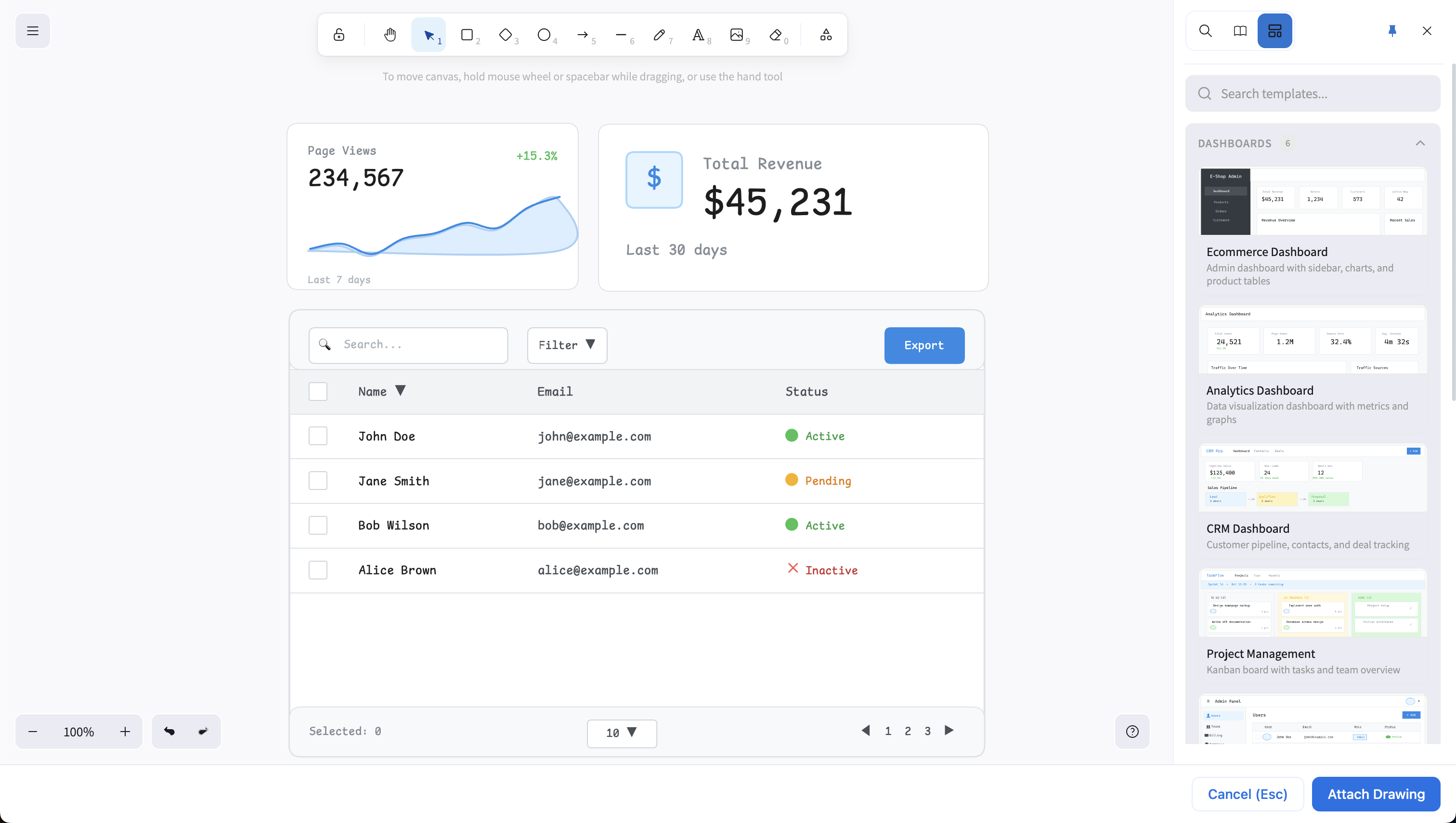
Task: Select the Diamond shape tool
Action: (506, 35)
